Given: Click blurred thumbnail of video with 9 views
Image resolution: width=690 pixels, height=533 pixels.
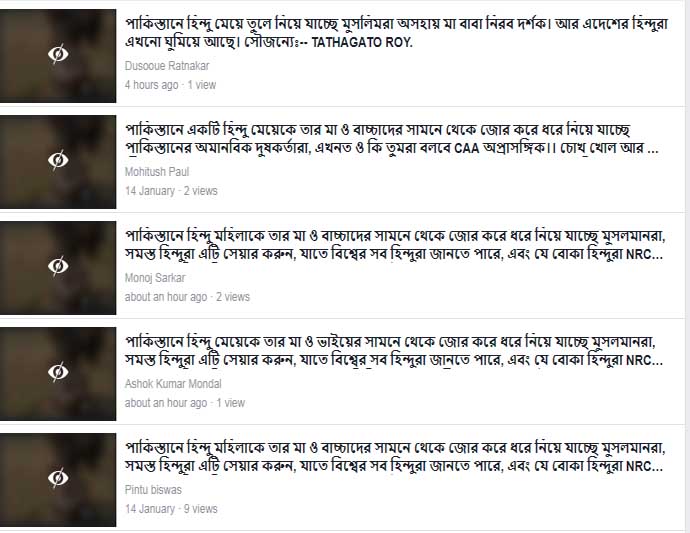Looking at the screenshot, I should click(x=58, y=480).
